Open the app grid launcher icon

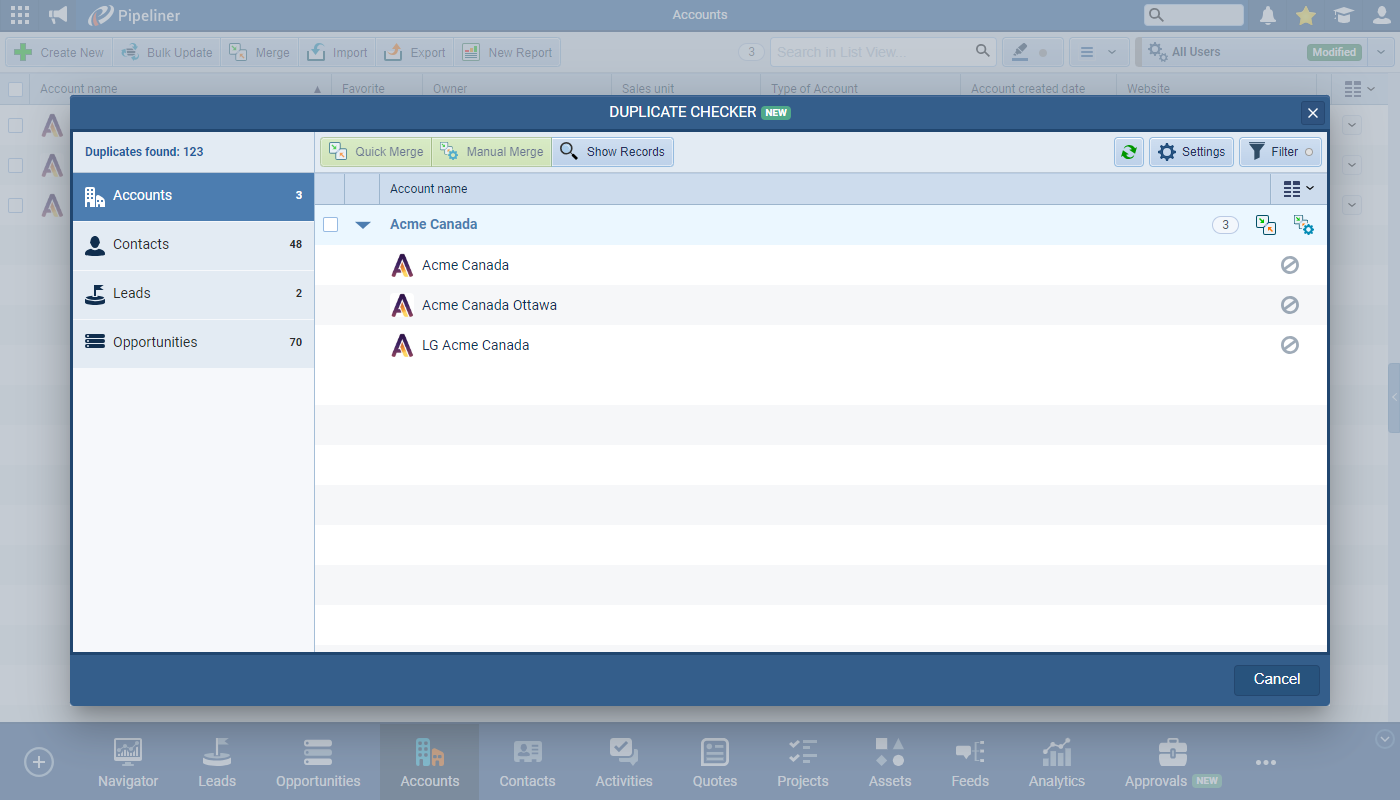click(20, 15)
